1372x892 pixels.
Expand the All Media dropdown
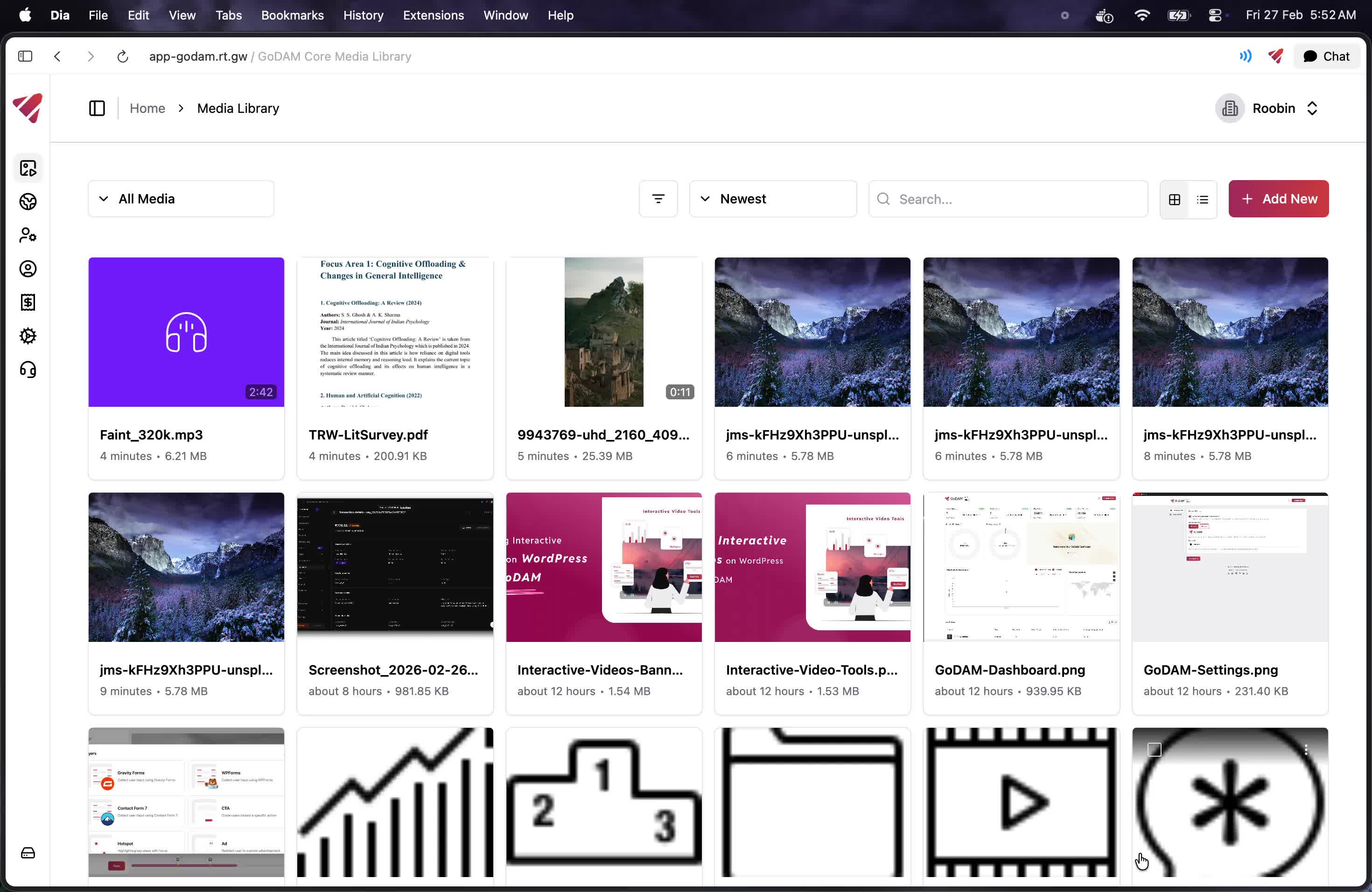click(x=181, y=199)
